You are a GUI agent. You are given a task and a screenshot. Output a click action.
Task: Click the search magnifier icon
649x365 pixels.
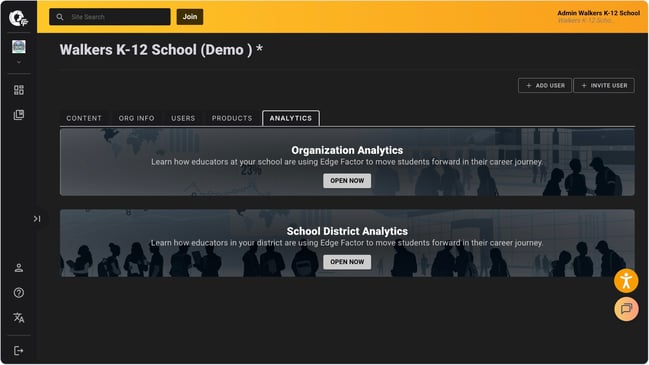click(x=60, y=17)
